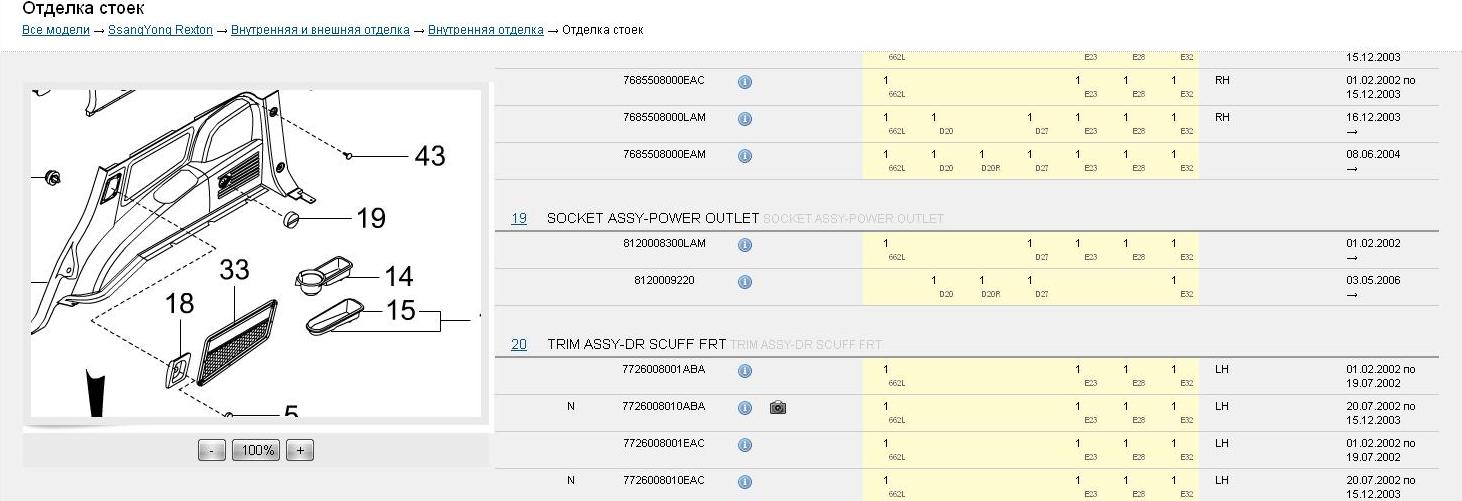
Task: Zoom in the diagram with plus button
Action: point(300,450)
